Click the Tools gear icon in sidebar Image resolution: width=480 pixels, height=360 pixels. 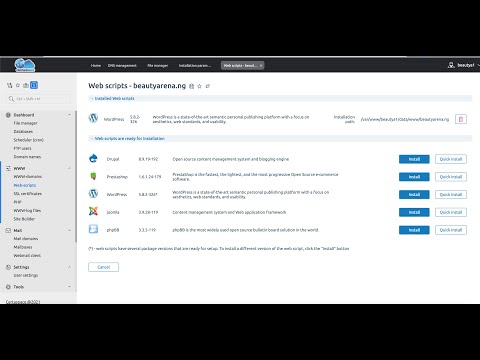pos(8,287)
